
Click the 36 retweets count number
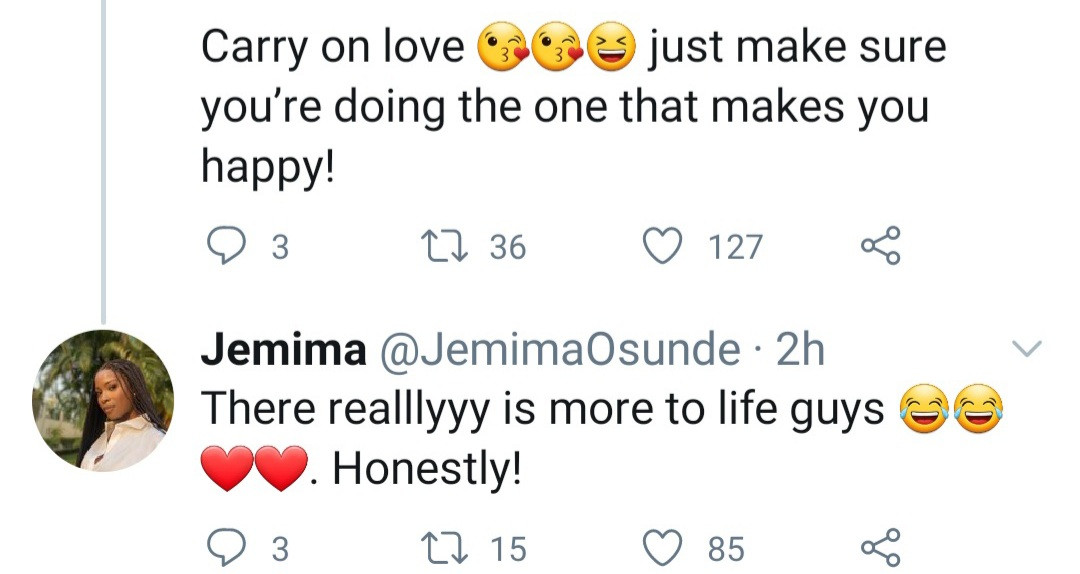pyautogui.click(x=507, y=247)
